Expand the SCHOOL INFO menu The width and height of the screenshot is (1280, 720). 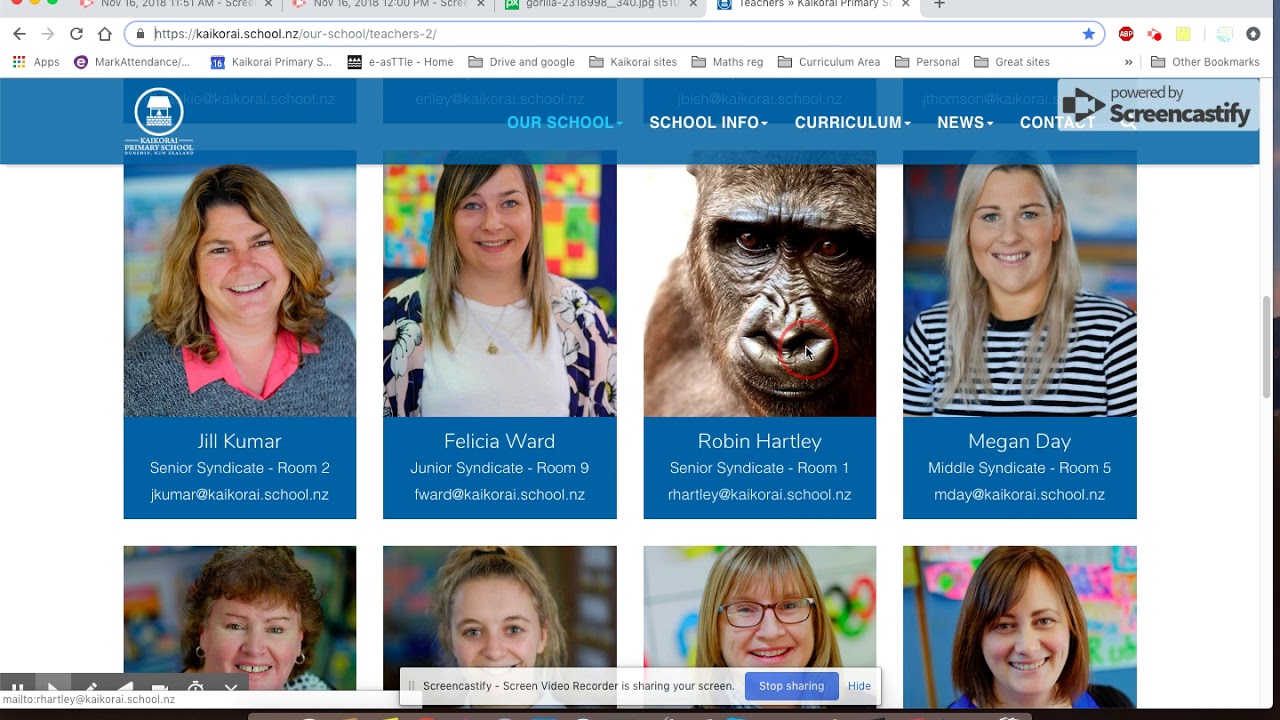click(709, 122)
